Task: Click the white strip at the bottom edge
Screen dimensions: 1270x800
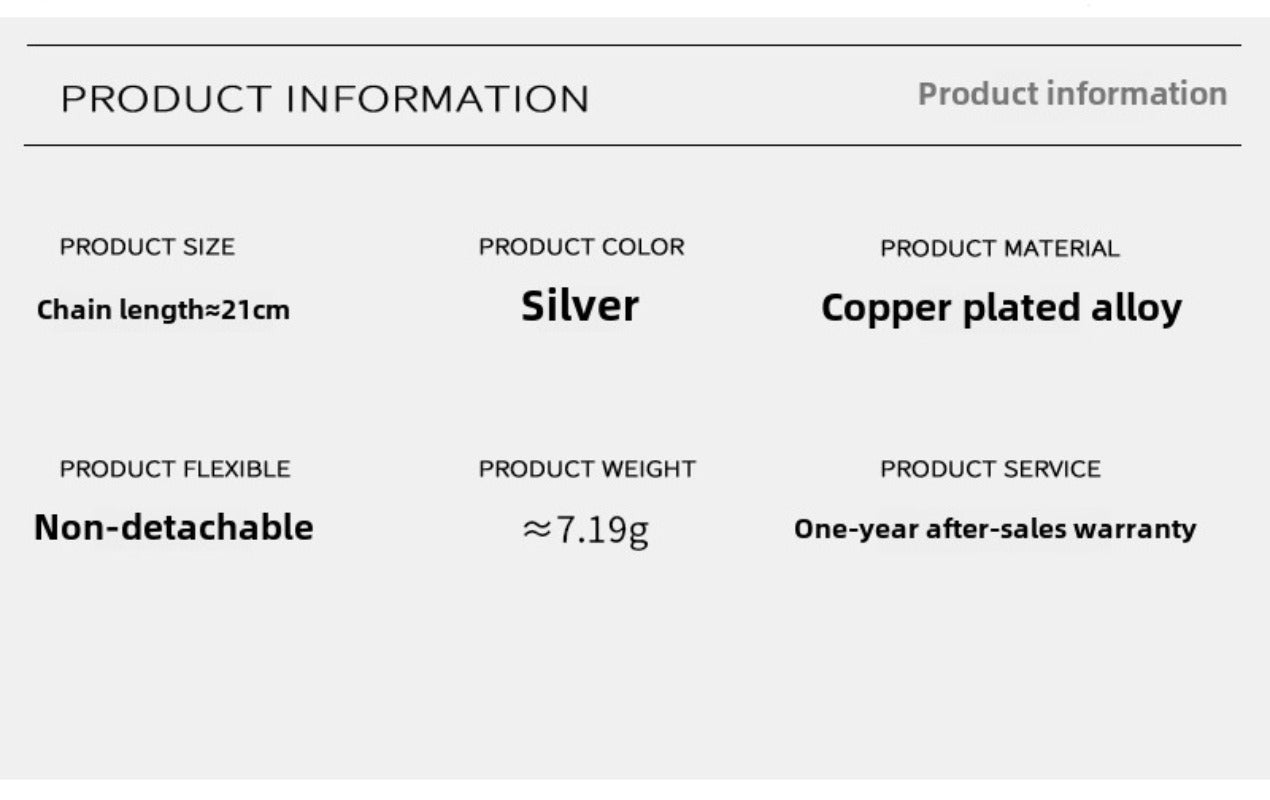Action: click(x=635, y=790)
